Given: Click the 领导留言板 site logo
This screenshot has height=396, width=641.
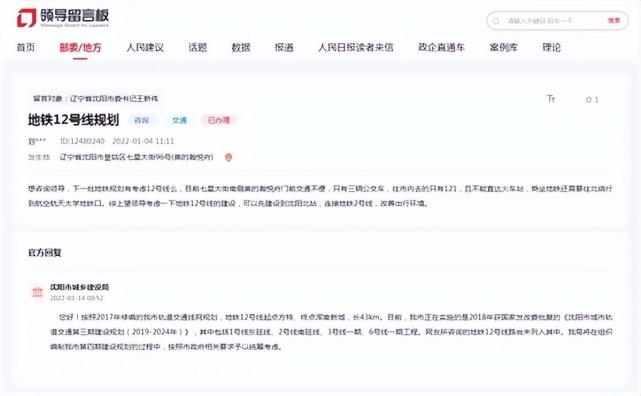Looking at the screenshot, I should pos(63,18).
